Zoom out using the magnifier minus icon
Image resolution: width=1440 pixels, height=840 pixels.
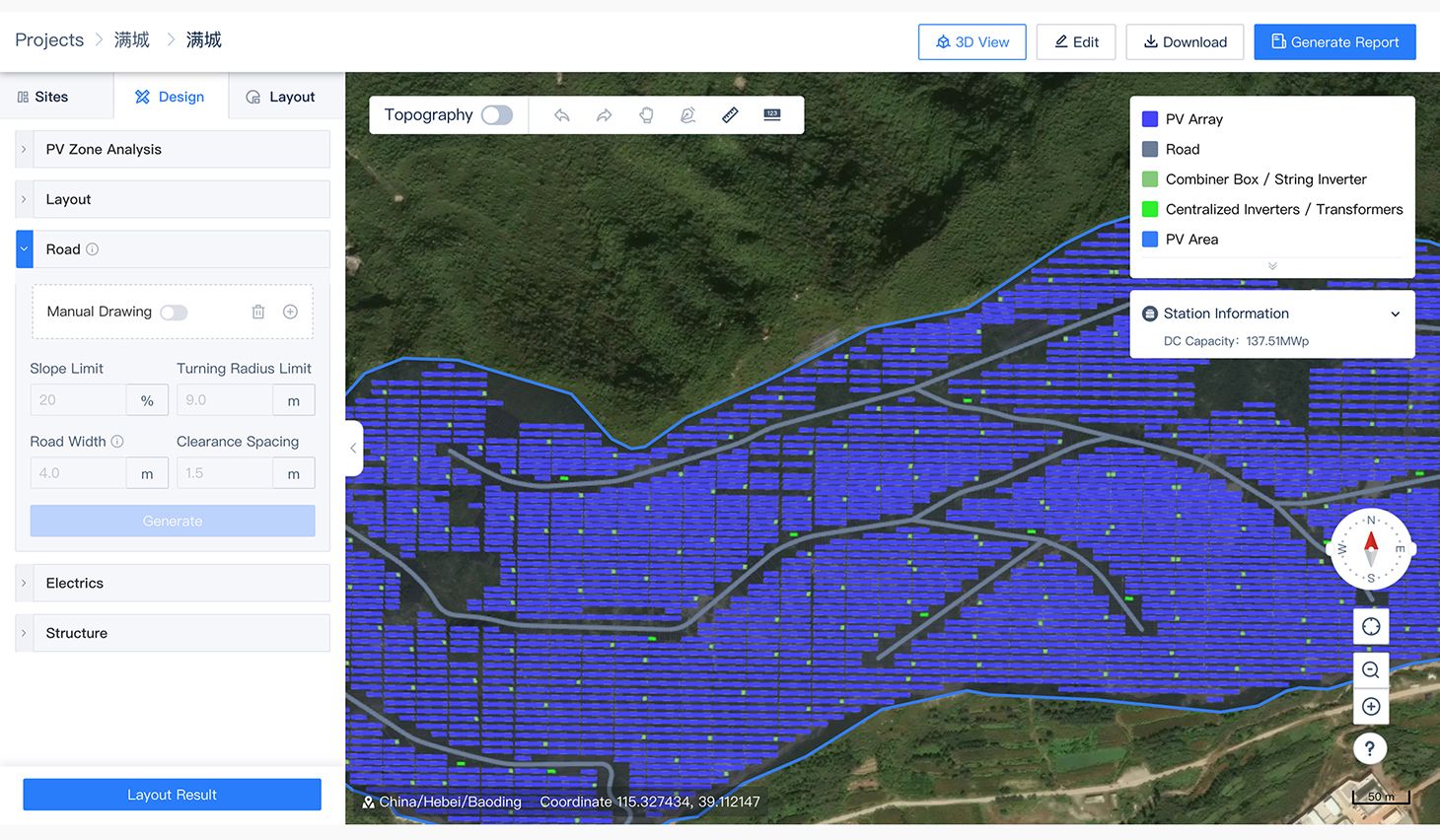click(1371, 670)
